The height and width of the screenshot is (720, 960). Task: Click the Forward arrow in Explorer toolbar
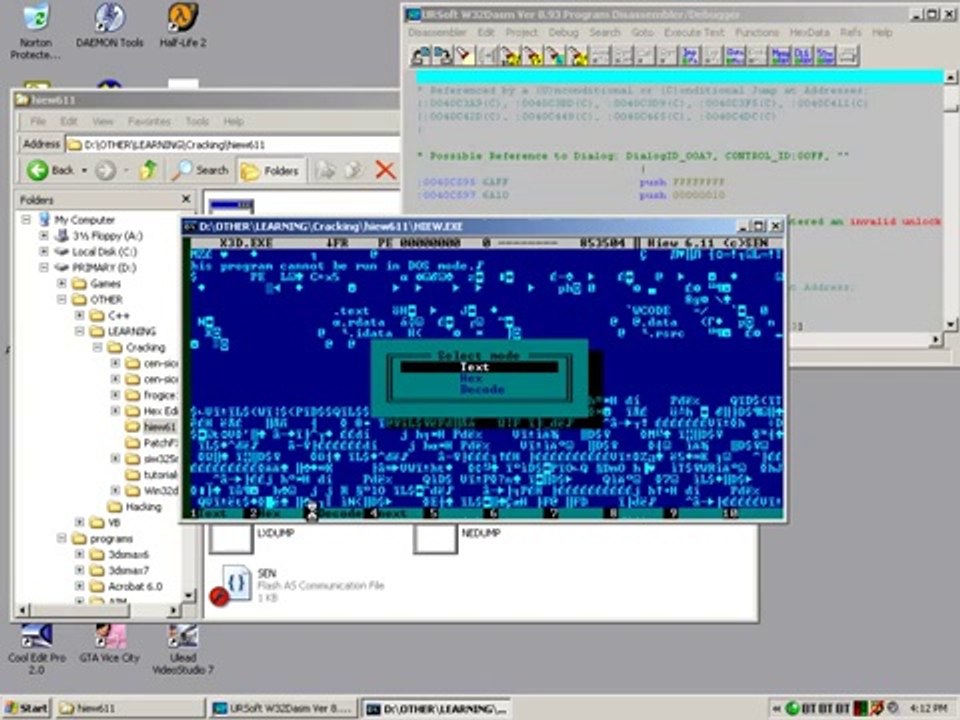[105, 170]
